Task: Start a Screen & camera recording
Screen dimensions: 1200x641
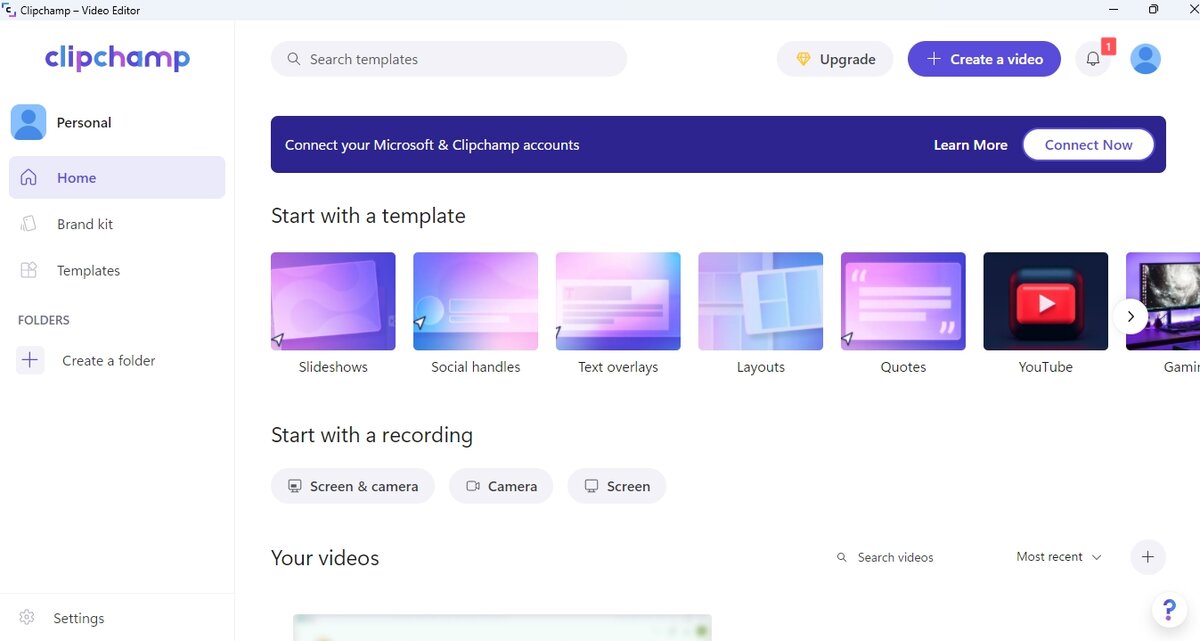Action: click(x=353, y=486)
